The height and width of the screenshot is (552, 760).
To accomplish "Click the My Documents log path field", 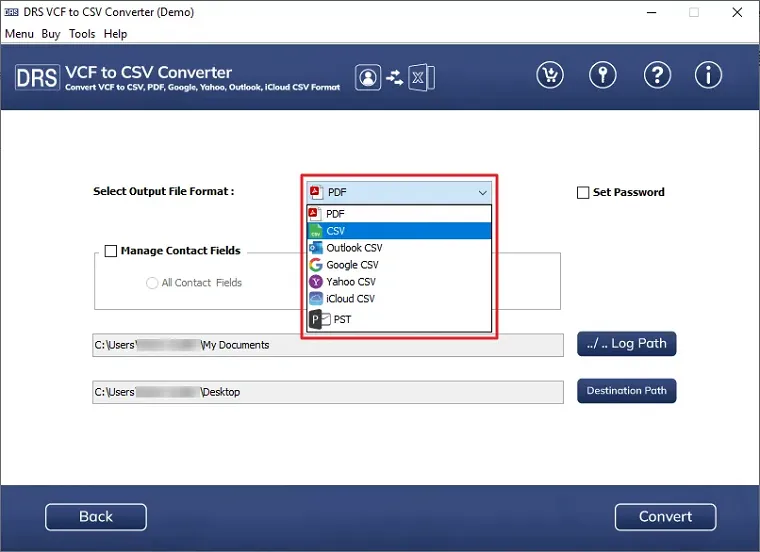I will point(328,345).
